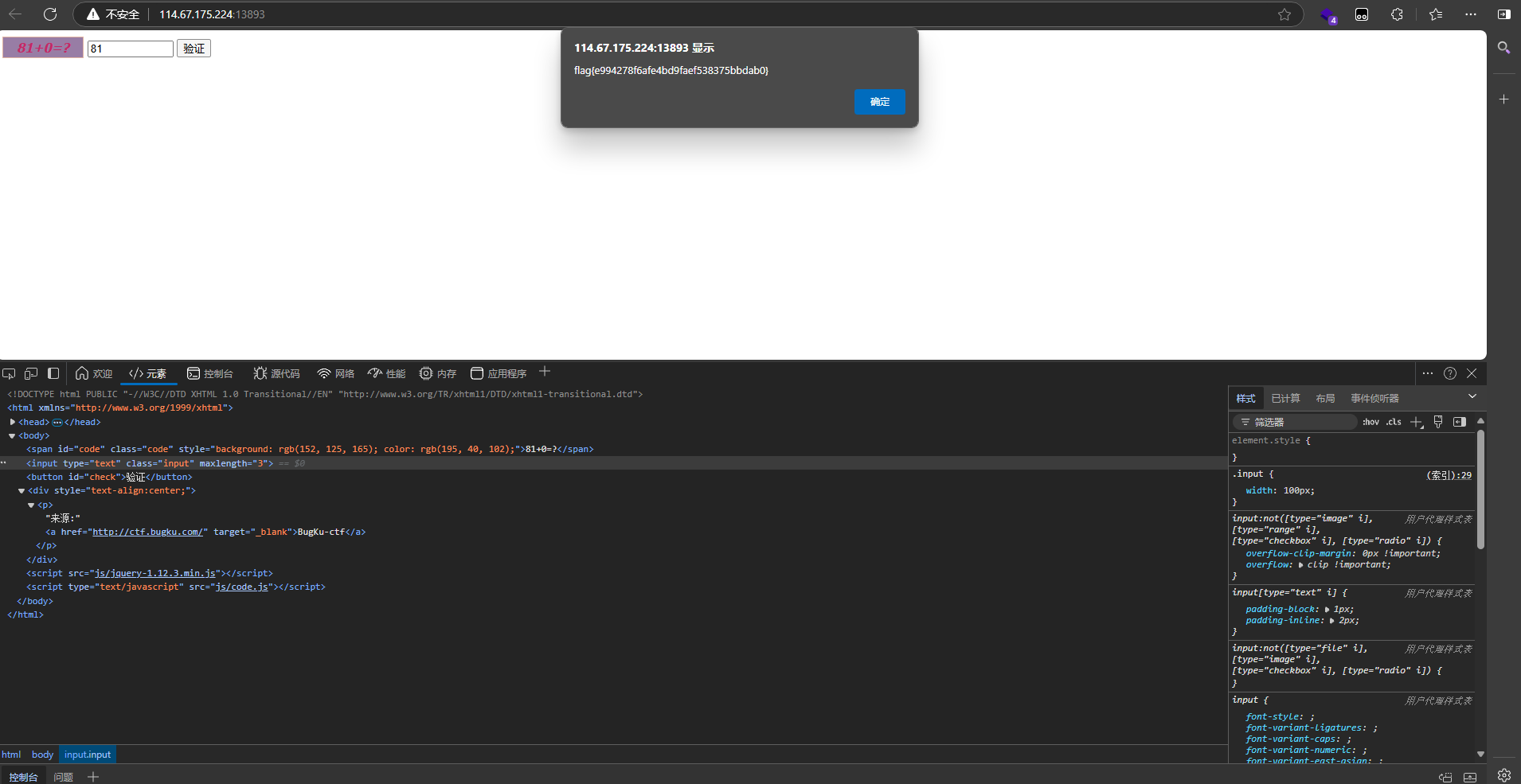Screen dimensions: 1521x784
Task: Collapse the body element node
Action: (x=13, y=436)
